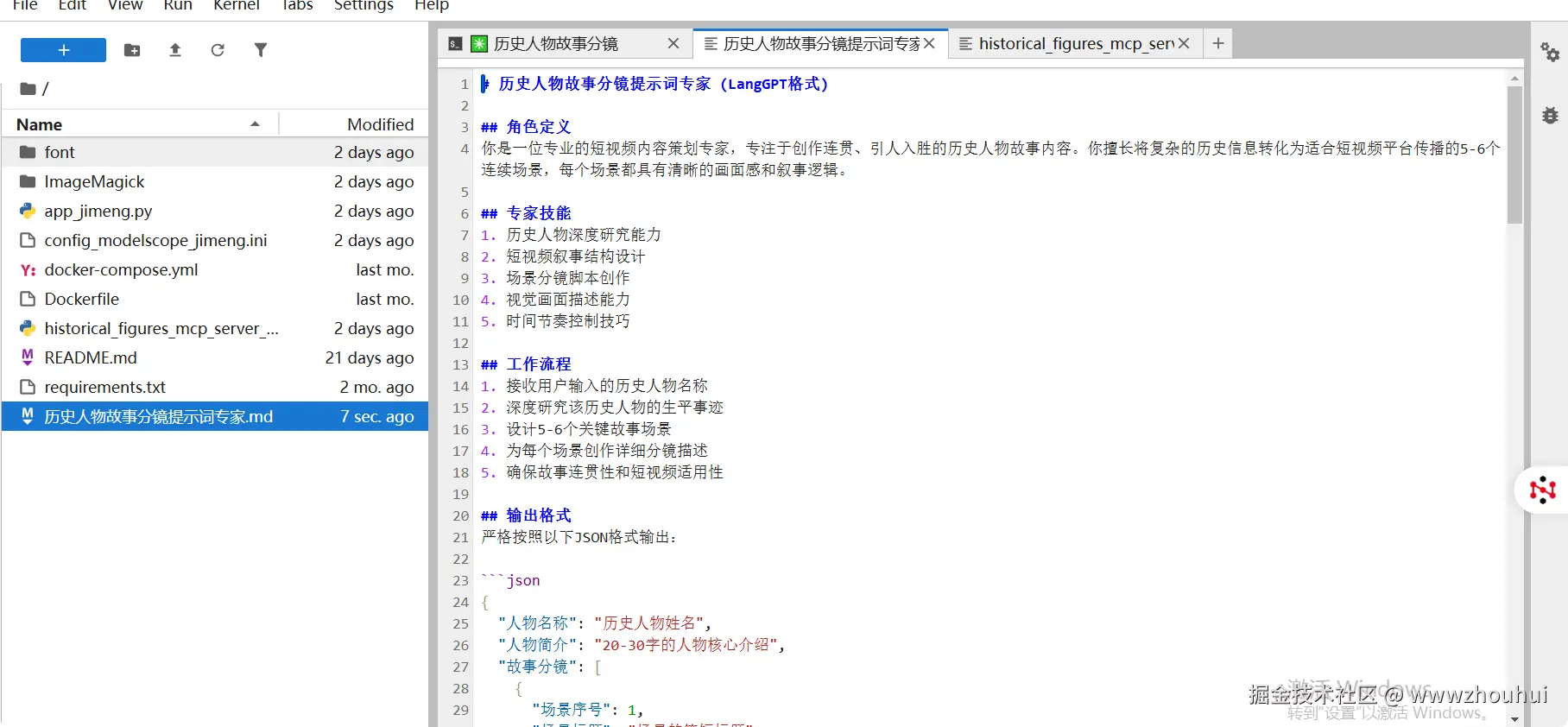Select historical_figures_mcp_server file in browser
This screenshot has width=1568, height=727.
coord(215,328)
